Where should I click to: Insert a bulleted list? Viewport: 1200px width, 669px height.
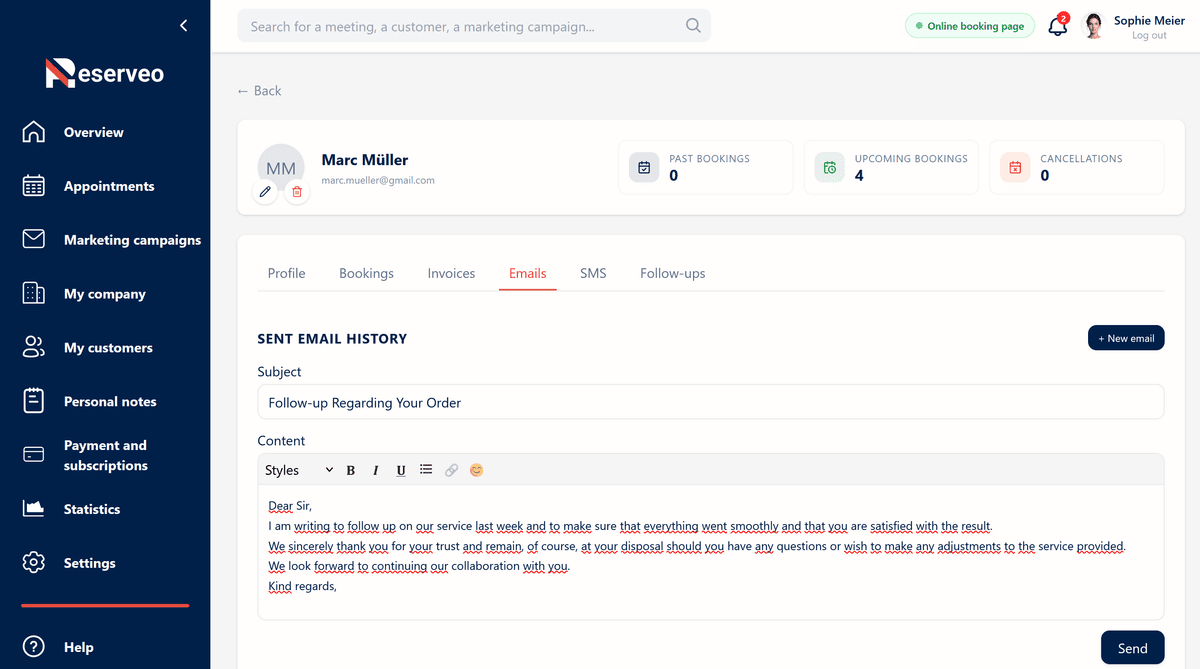tap(426, 469)
